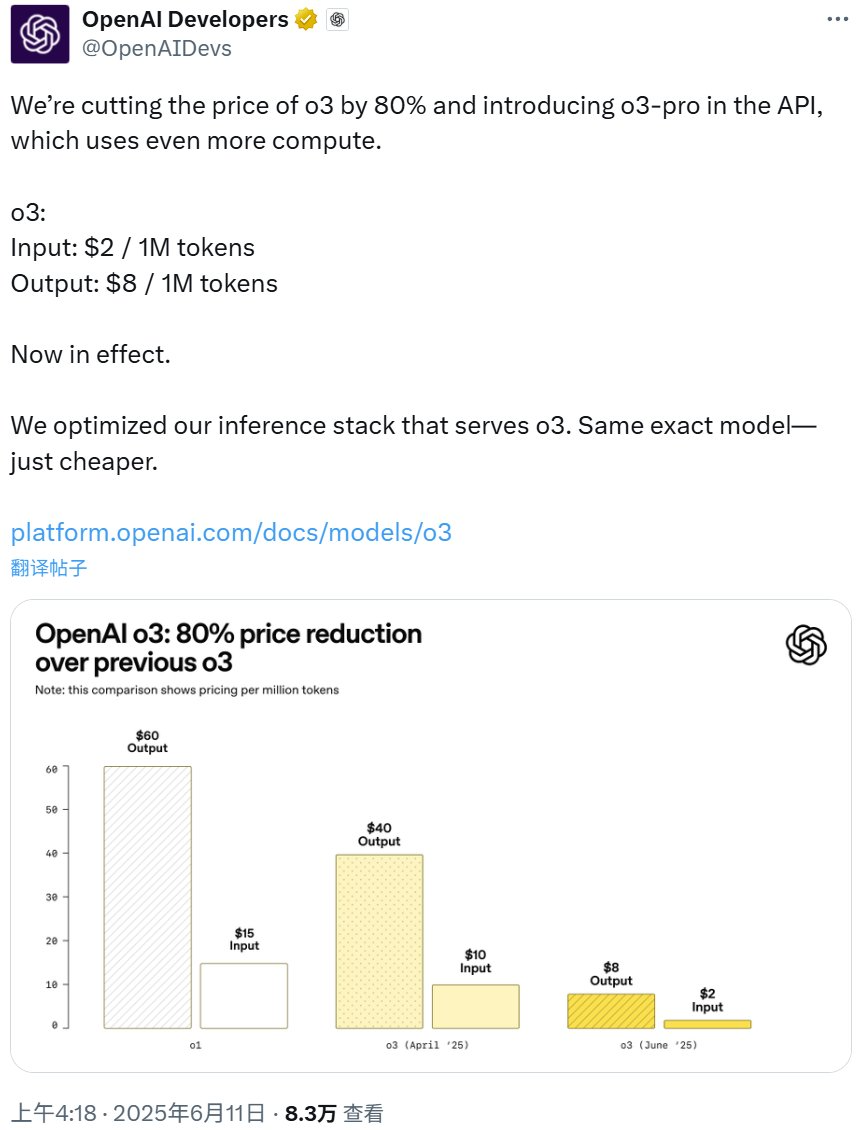Screen dimensions: 861x1130
Task: Click the o3 (June '25) axis label
Action: (x=658, y=1045)
